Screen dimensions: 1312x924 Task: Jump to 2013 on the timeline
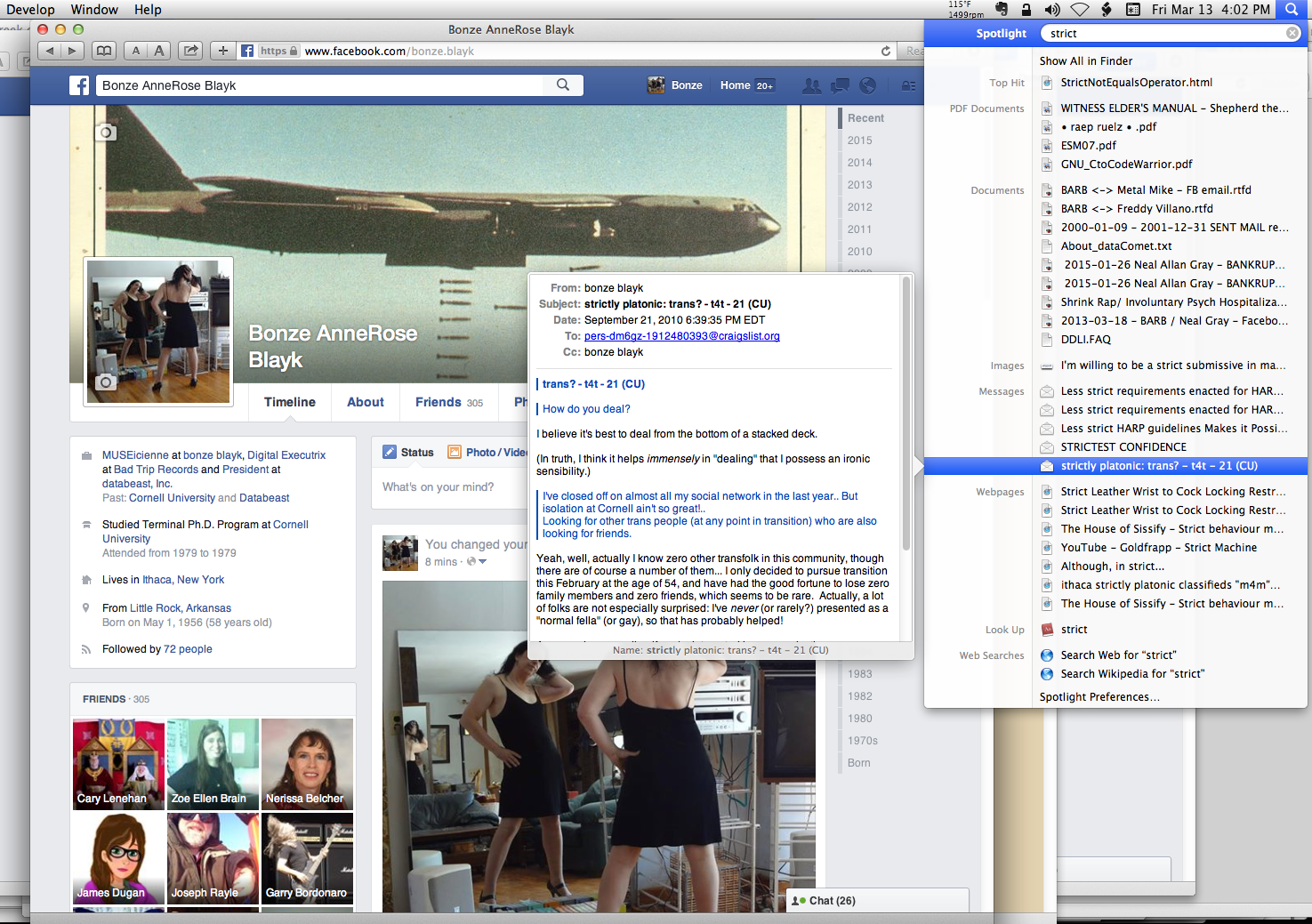[859, 185]
